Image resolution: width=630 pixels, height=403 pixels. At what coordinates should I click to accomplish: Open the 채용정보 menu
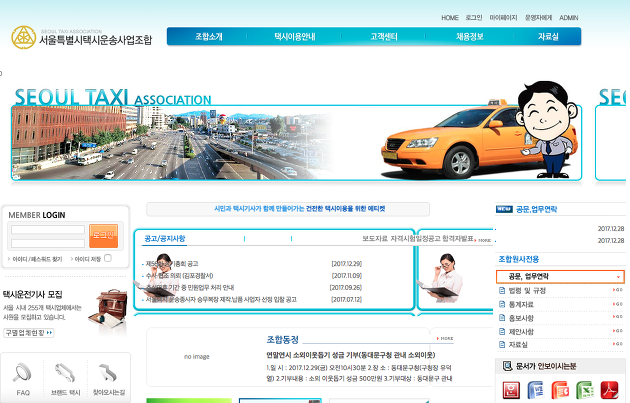point(469,37)
